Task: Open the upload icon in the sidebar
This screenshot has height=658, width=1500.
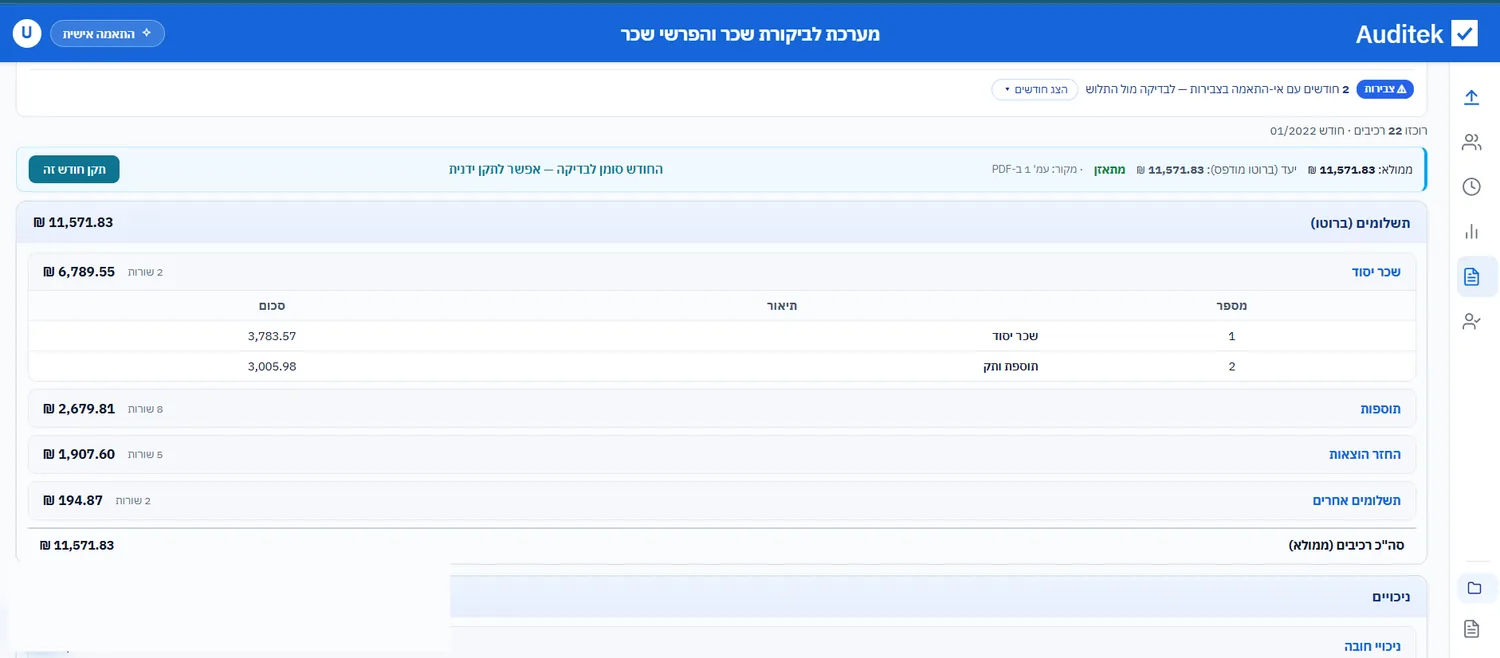Action: coord(1471,97)
